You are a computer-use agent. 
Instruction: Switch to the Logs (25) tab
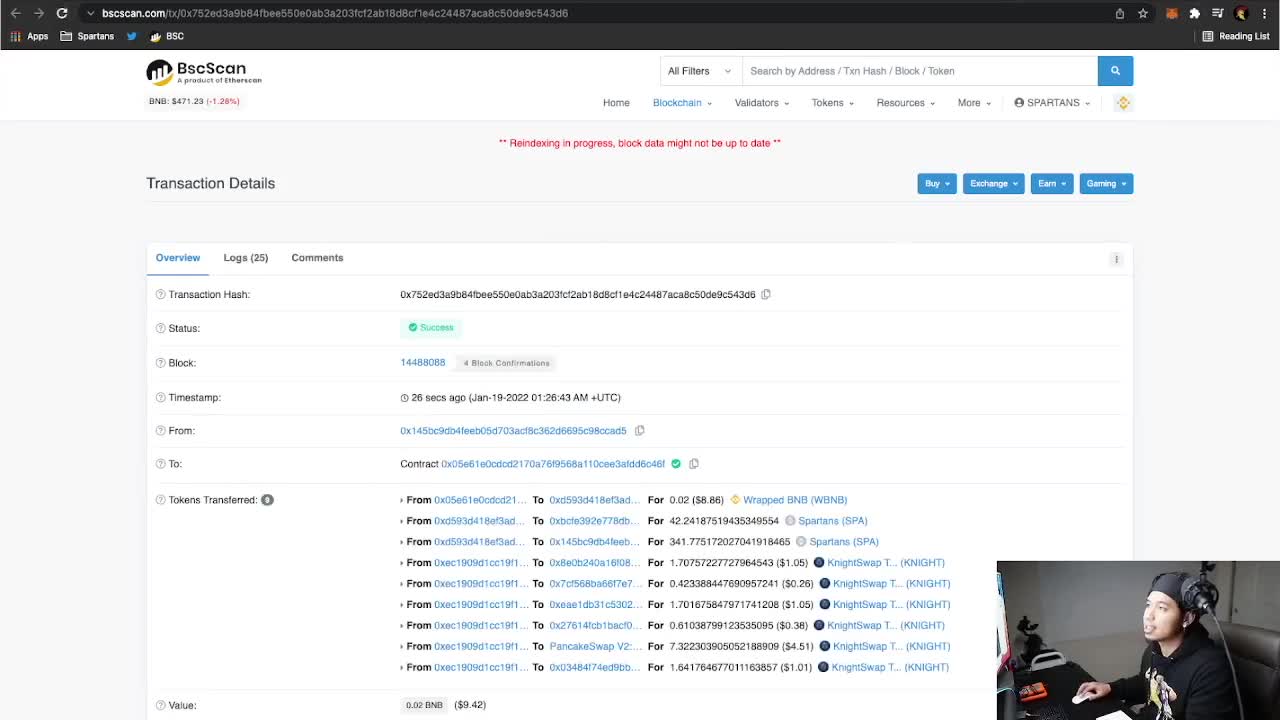(x=246, y=258)
